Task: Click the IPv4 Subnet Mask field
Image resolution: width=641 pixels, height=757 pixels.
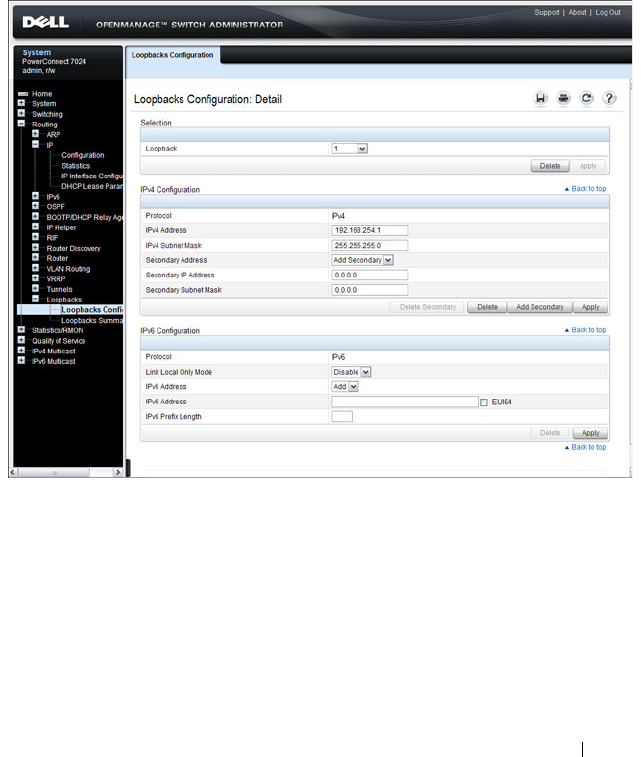Action: [x=370, y=245]
